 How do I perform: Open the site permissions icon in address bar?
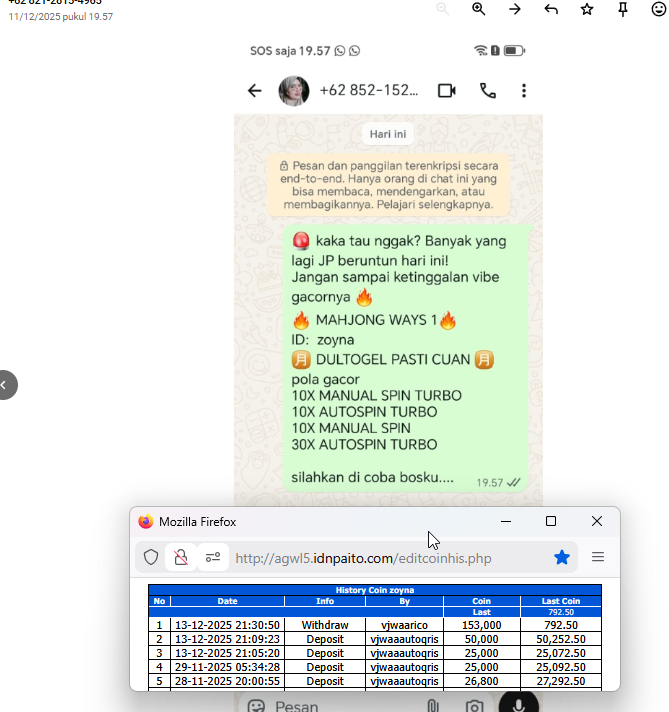pyautogui.click(x=213, y=557)
